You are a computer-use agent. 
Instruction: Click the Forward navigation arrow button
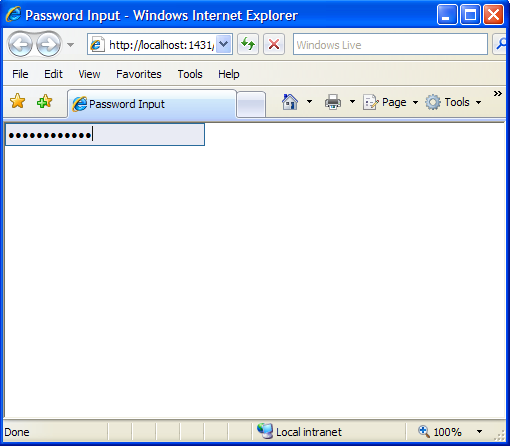click(49, 44)
